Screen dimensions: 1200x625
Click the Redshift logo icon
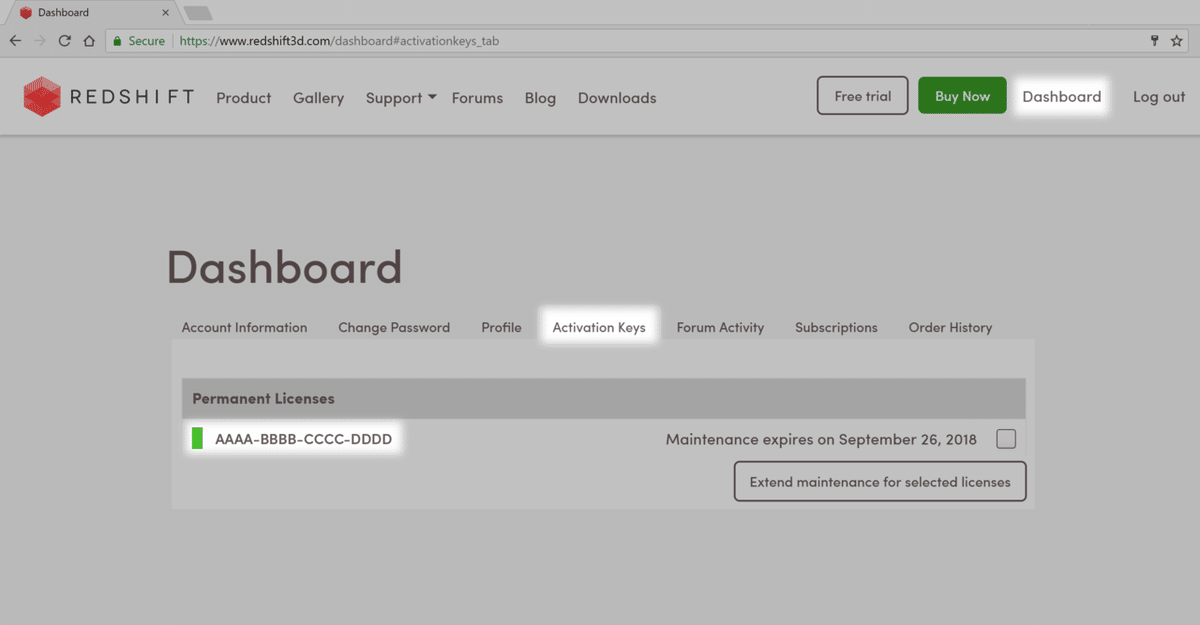pyautogui.click(x=42, y=97)
